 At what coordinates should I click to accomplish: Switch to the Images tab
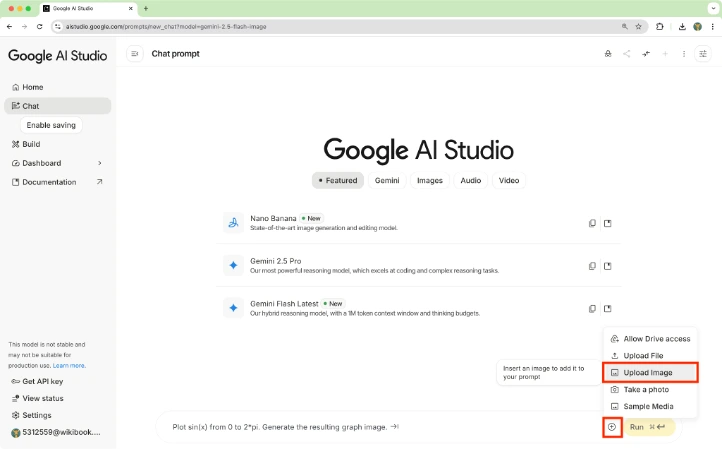tap(430, 181)
